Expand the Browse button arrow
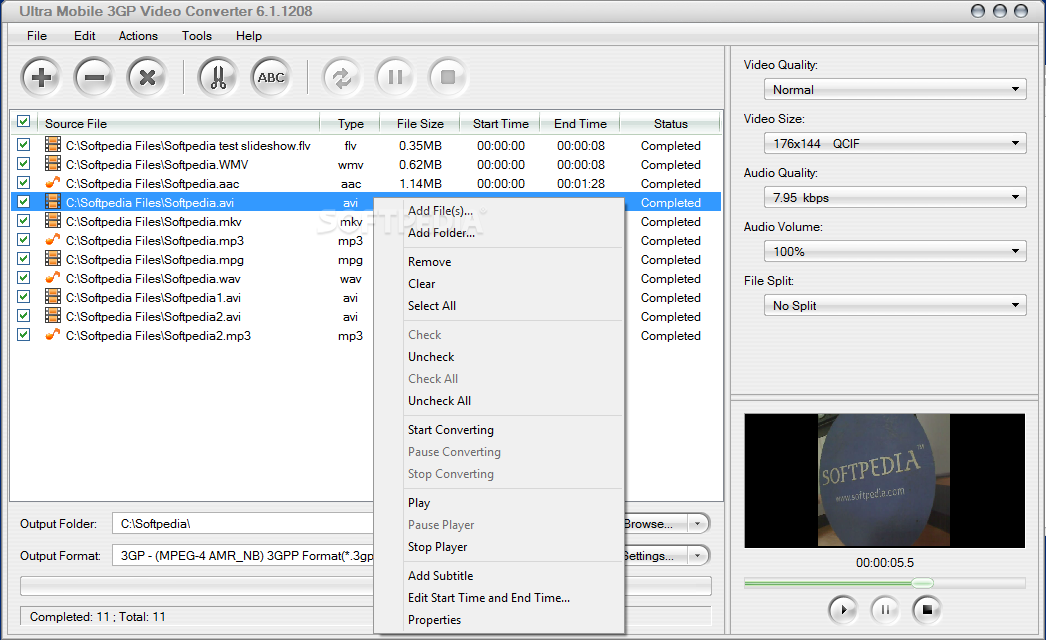 click(698, 524)
